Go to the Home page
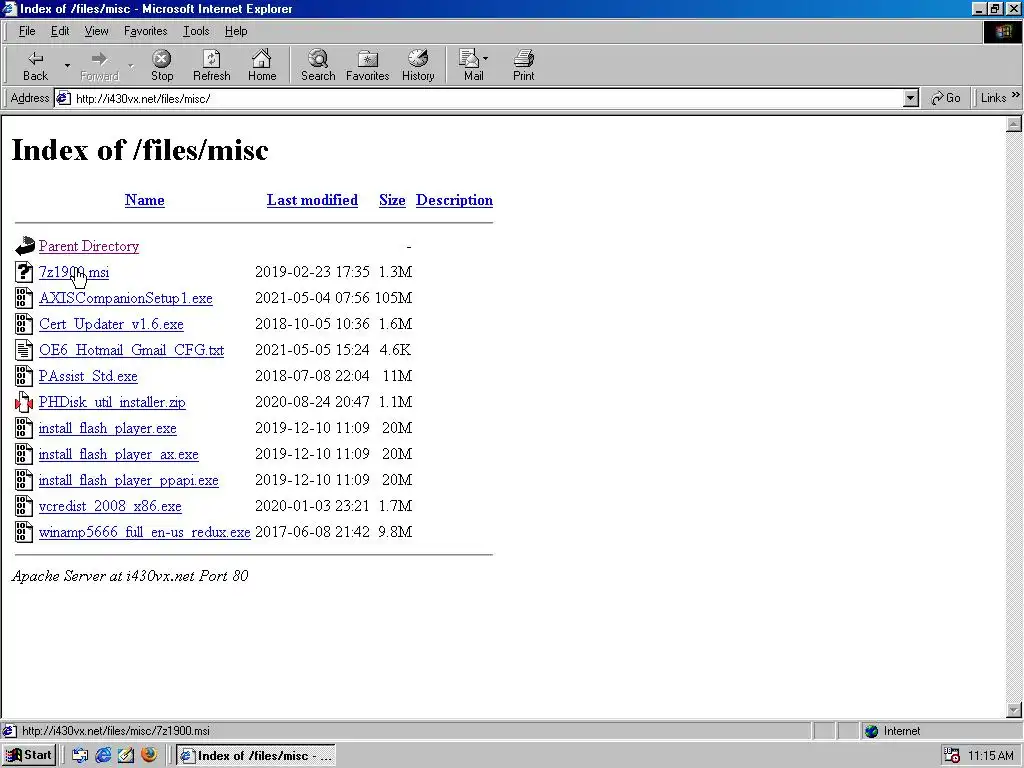The height and width of the screenshot is (768, 1024). [x=262, y=65]
